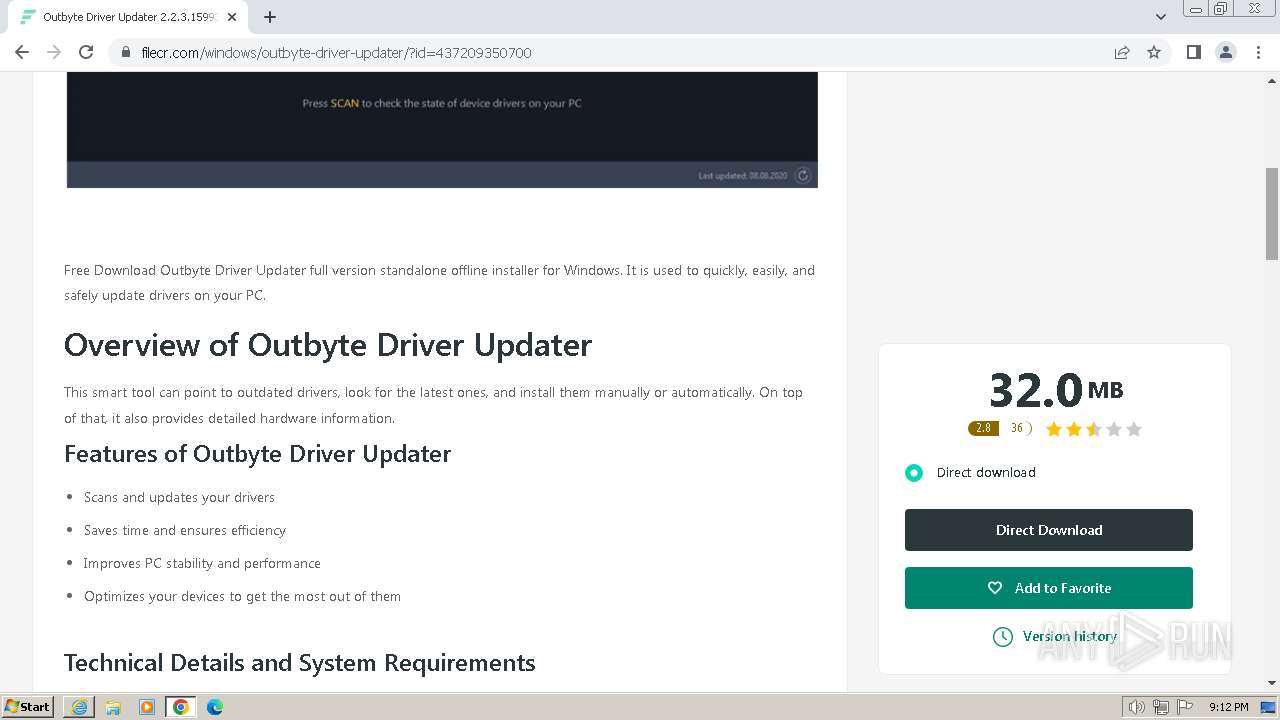Share this page from address bar
The height and width of the screenshot is (720, 1280).
point(1122,53)
